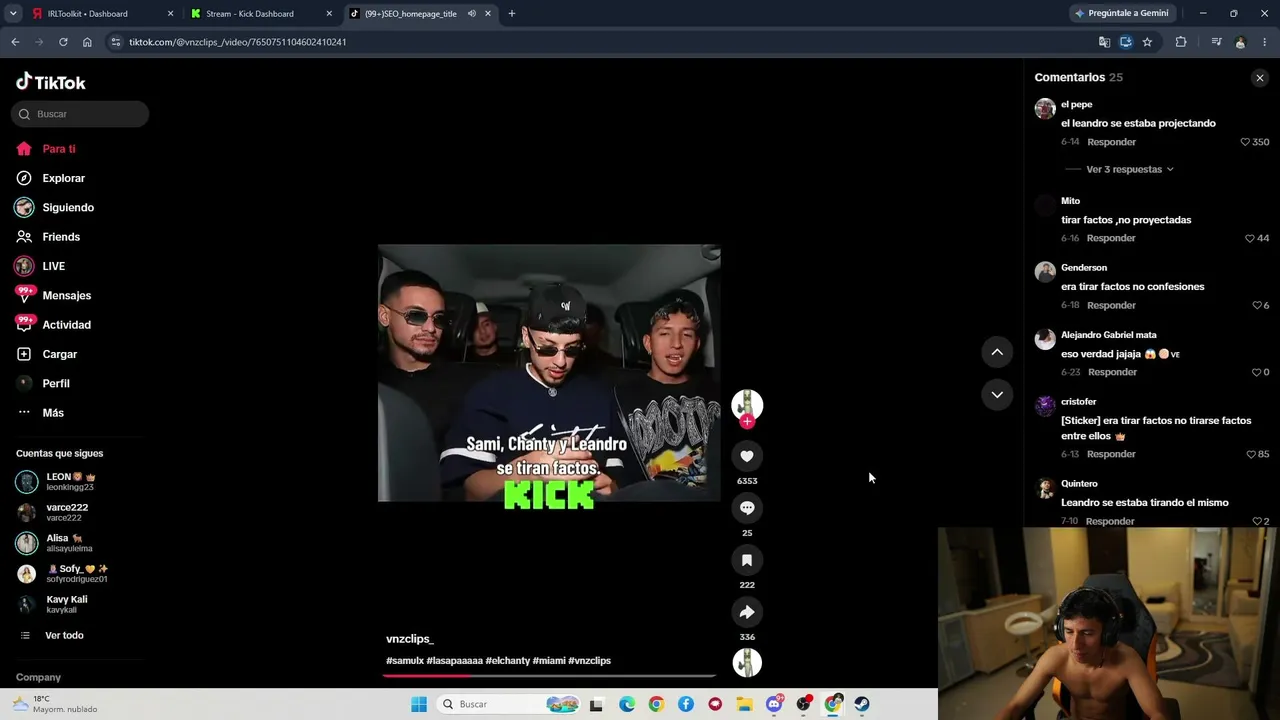Screen dimensions: 1280x720
Task: Go to previous video with up arrow
Action: coord(997,352)
